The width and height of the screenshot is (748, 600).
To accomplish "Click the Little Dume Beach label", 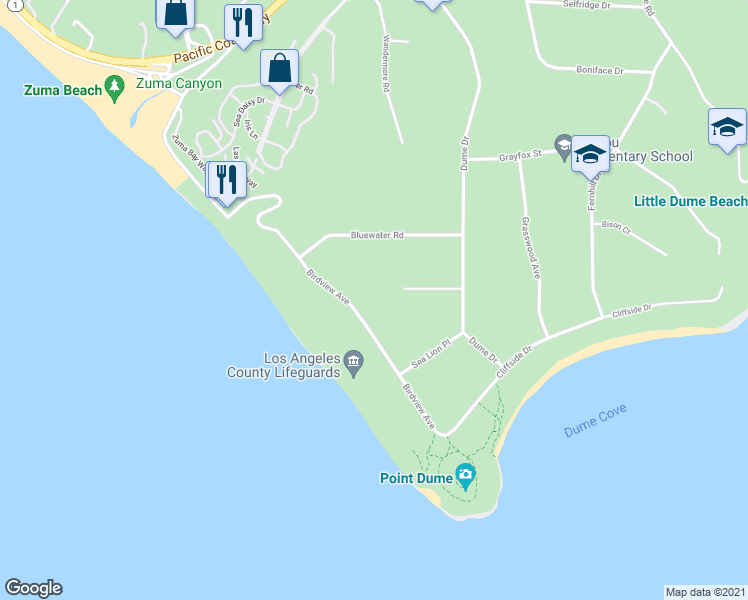I will tap(690, 201).
